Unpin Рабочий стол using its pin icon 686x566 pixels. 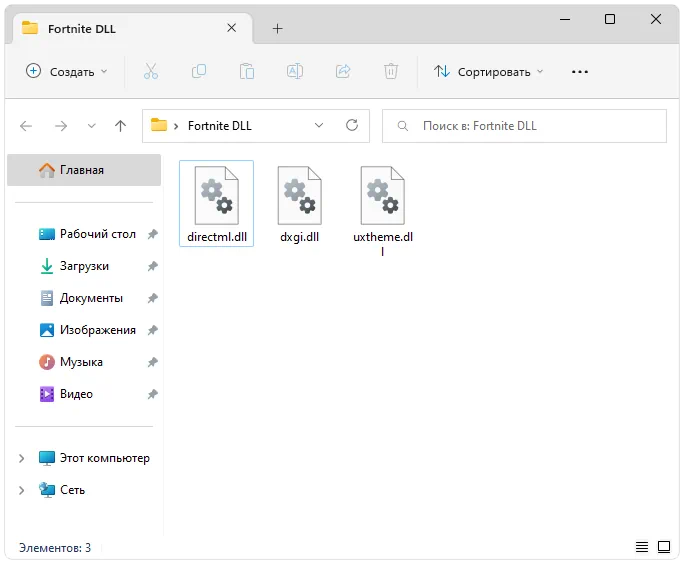click(x=152, y=234)
